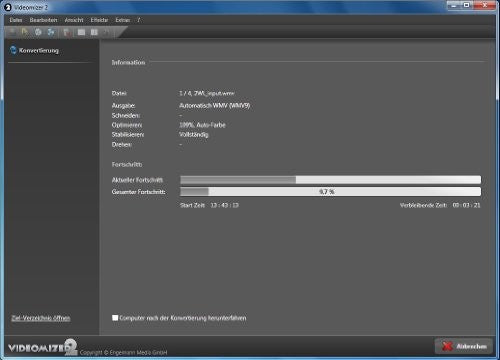Enable shutdown after conversion checkbox

pos(115,318)
